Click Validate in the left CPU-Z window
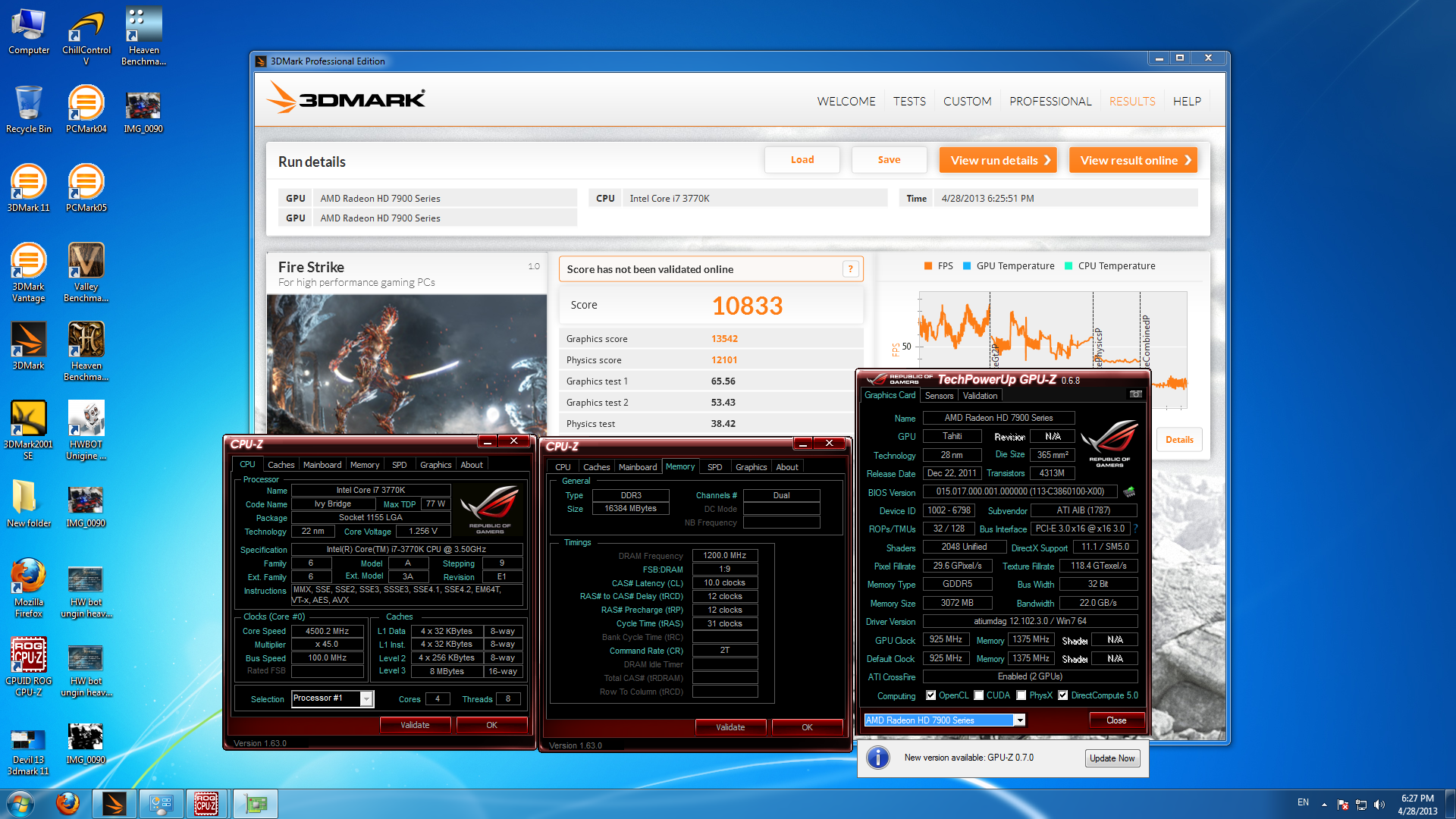 415,725
